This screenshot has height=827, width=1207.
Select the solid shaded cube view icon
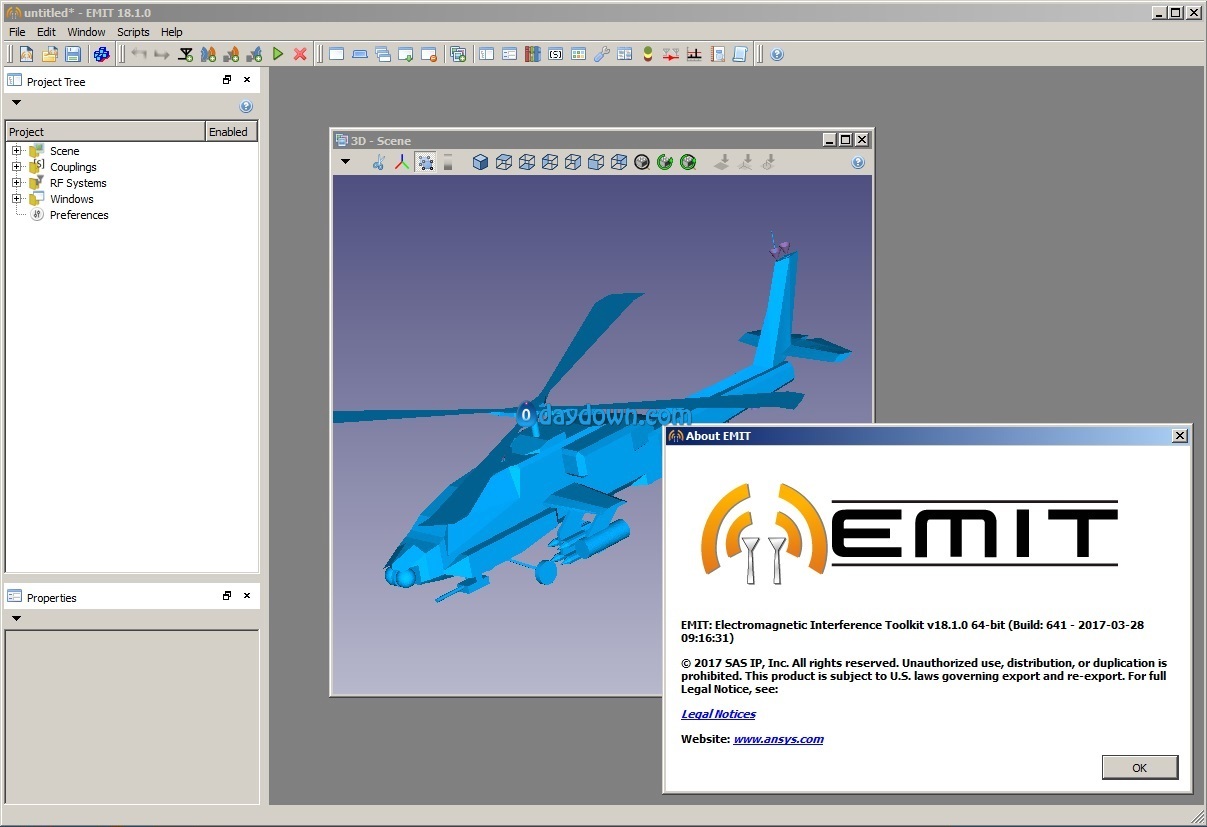(x=480, y=162)
